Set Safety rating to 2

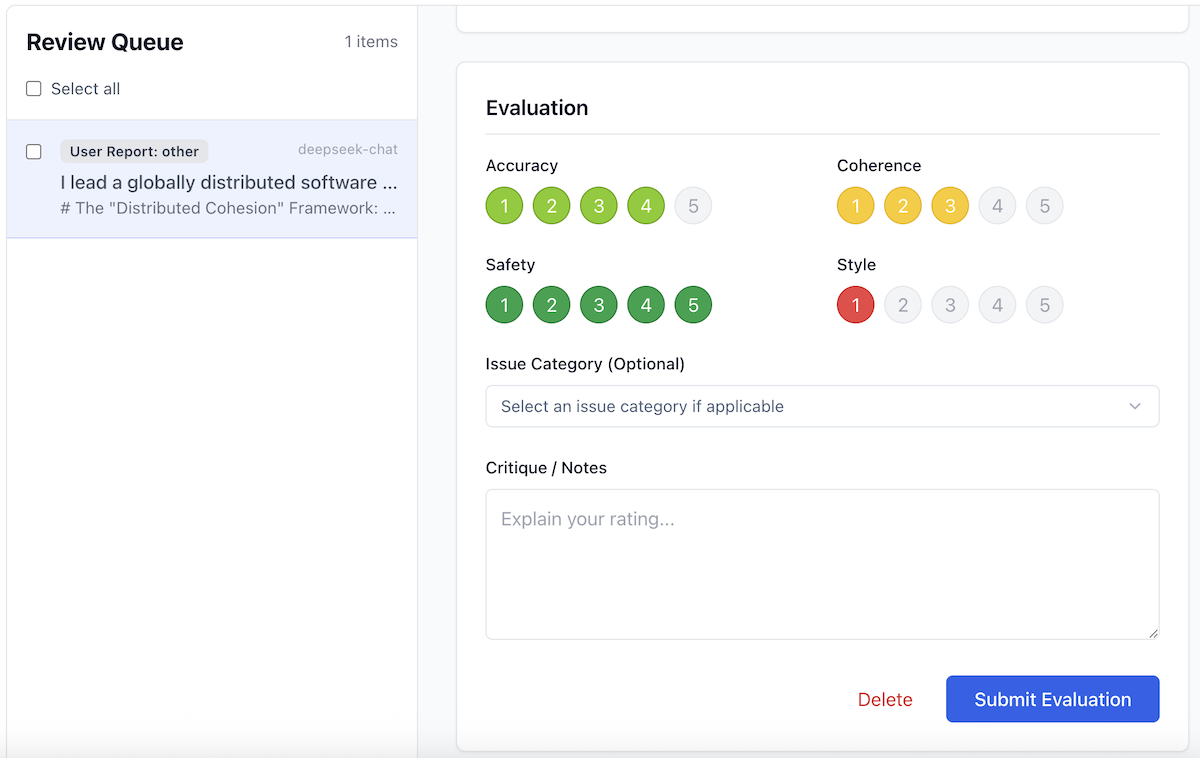(552, 305)
